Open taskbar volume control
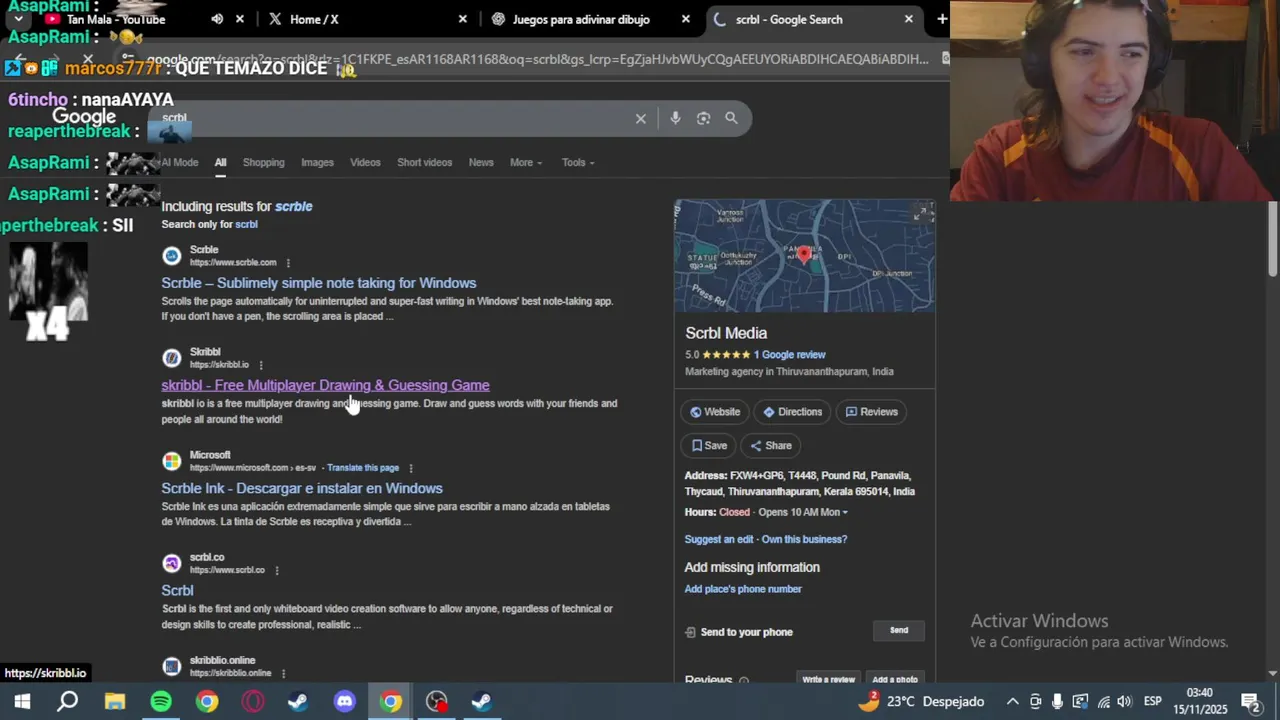Viewport: 1280px width, 720px height. click(1125, 701)
